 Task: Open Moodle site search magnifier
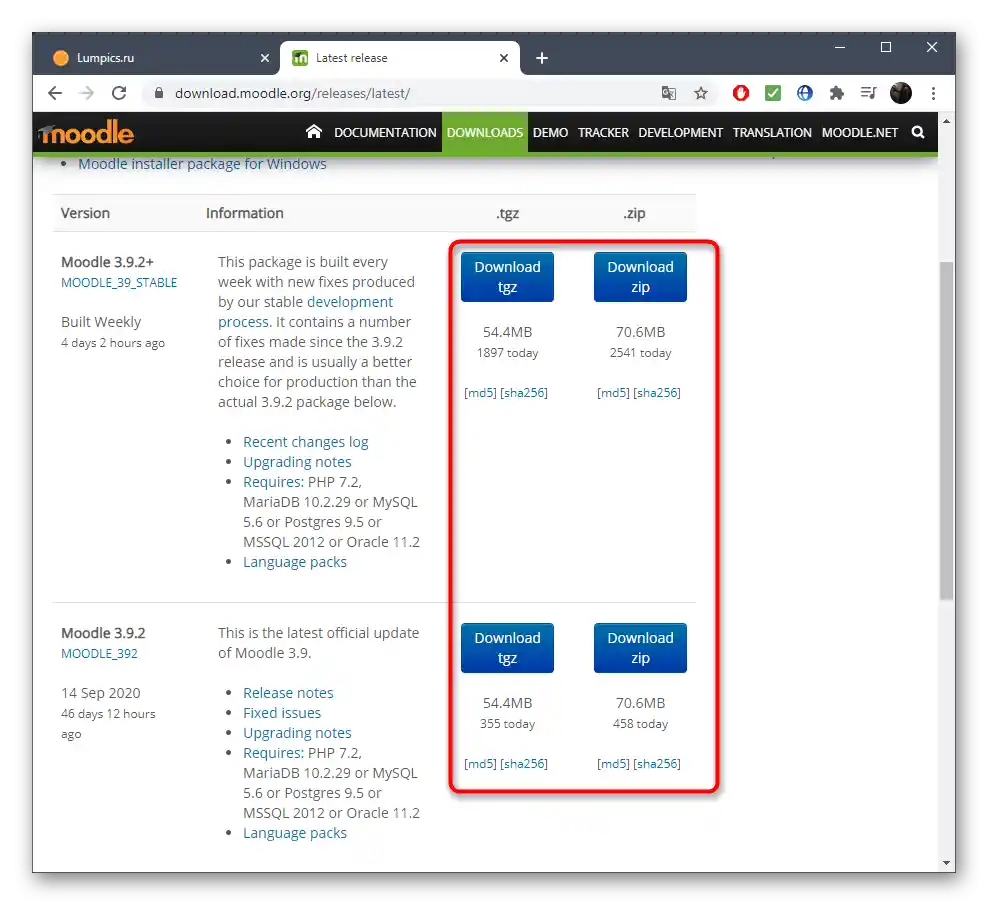coord(918,132)
